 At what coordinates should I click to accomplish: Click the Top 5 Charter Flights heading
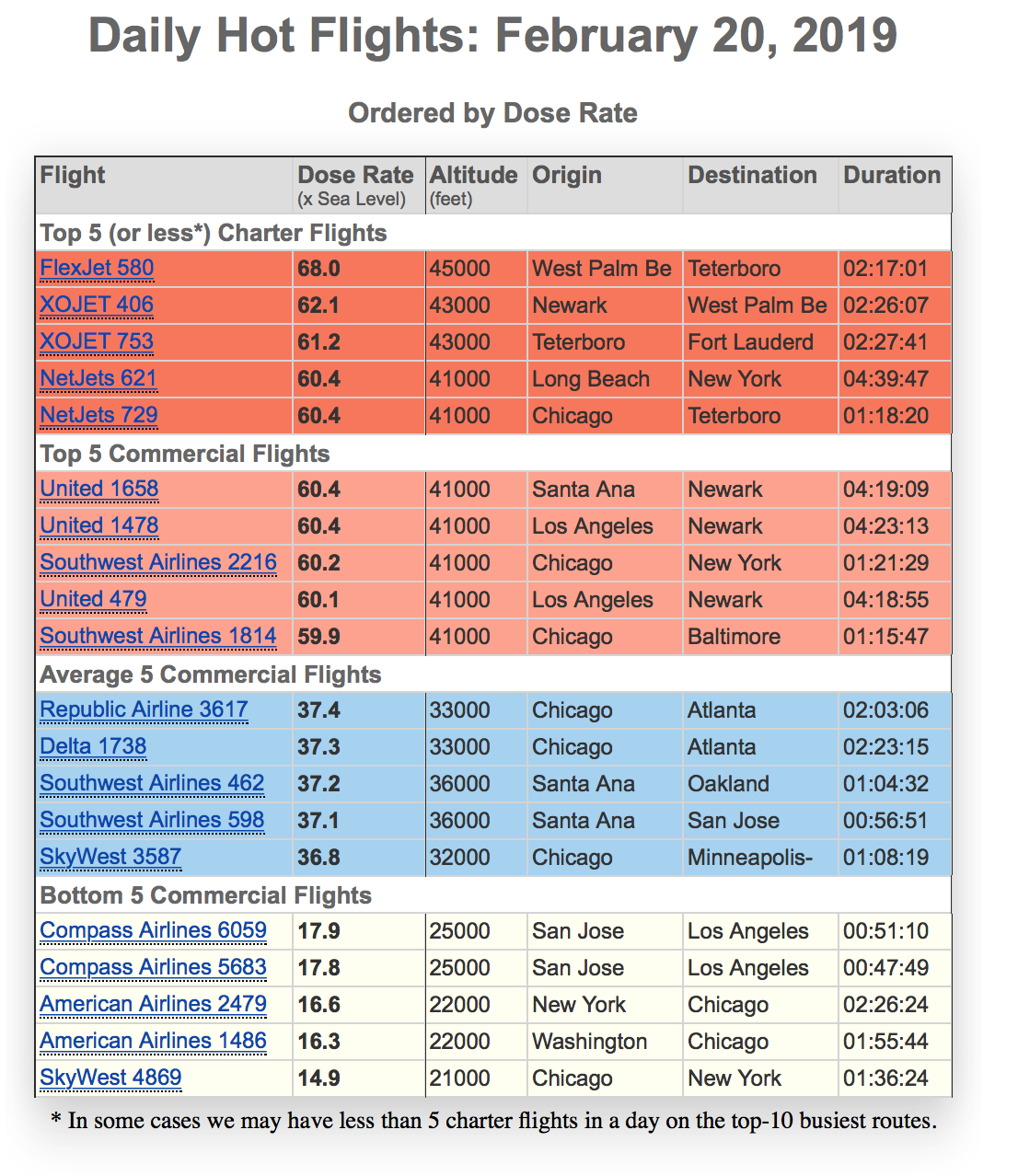point(214,233)
